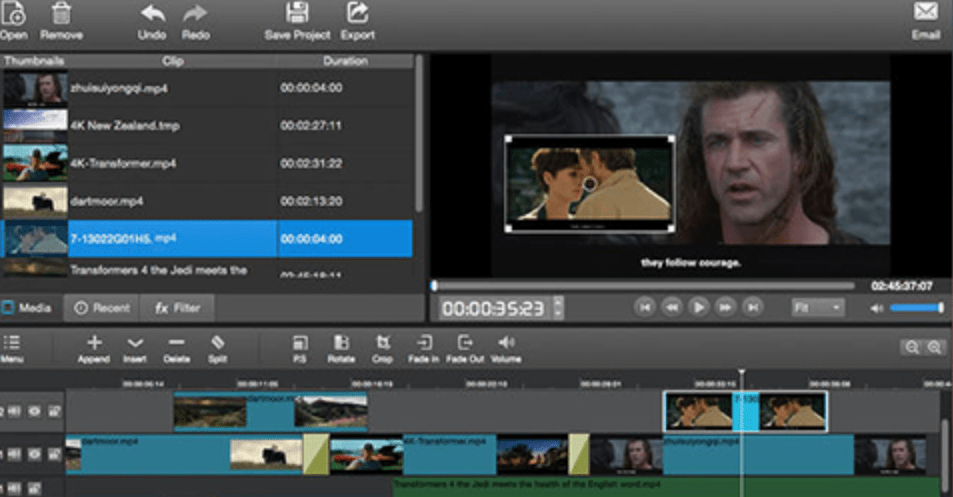Click the media list vertical scrollbar
The height and width of the screenshot is (497, 953).
click(x=418, y=134)
